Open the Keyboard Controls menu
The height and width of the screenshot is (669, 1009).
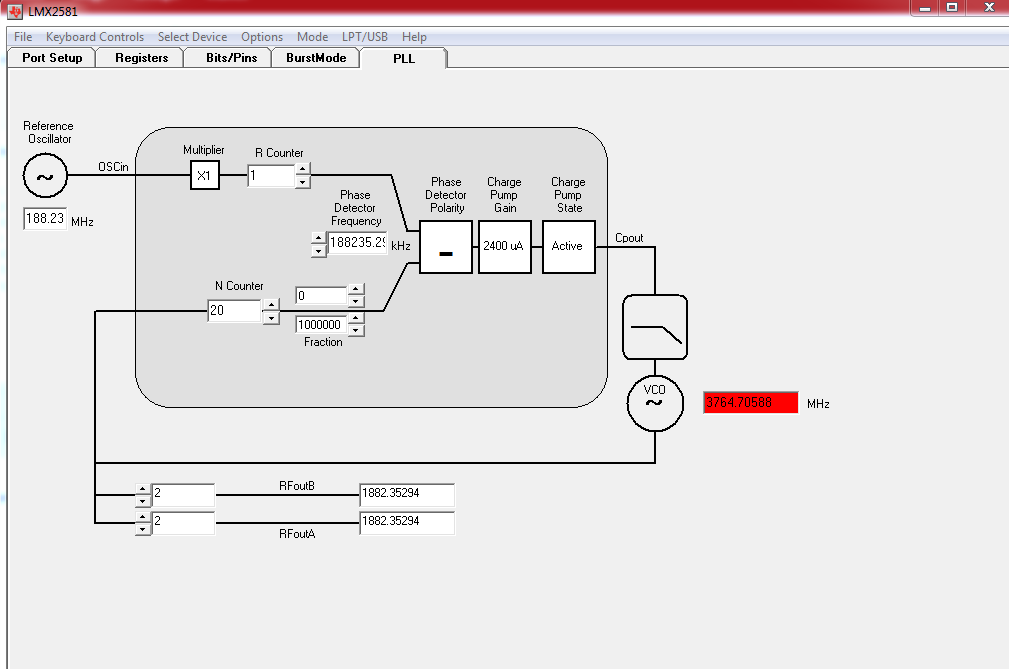coord(95,37)
